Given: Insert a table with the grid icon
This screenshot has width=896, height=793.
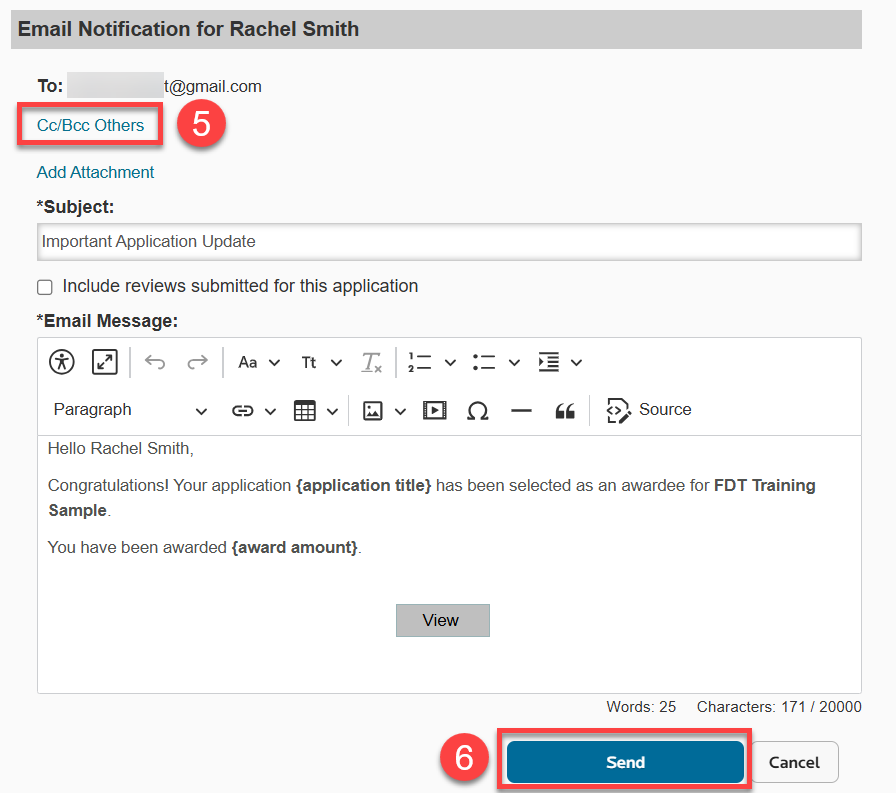Looking at the screenshot, I should [305, 411].
